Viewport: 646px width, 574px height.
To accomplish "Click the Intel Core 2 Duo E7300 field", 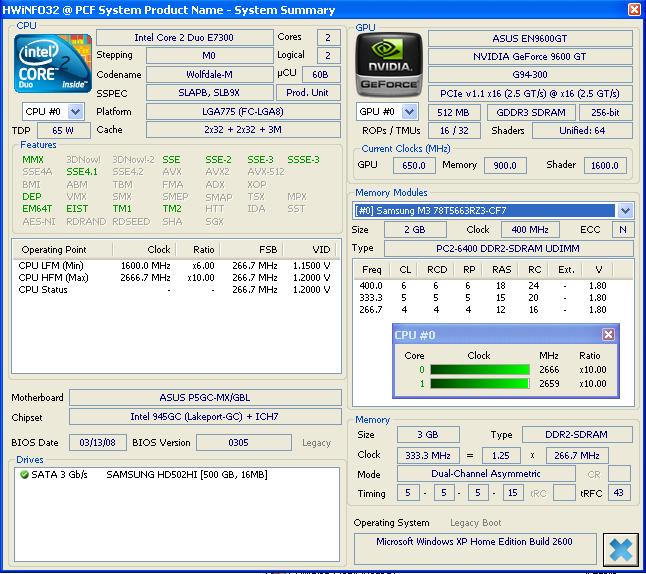I will (x=184, y=37).
